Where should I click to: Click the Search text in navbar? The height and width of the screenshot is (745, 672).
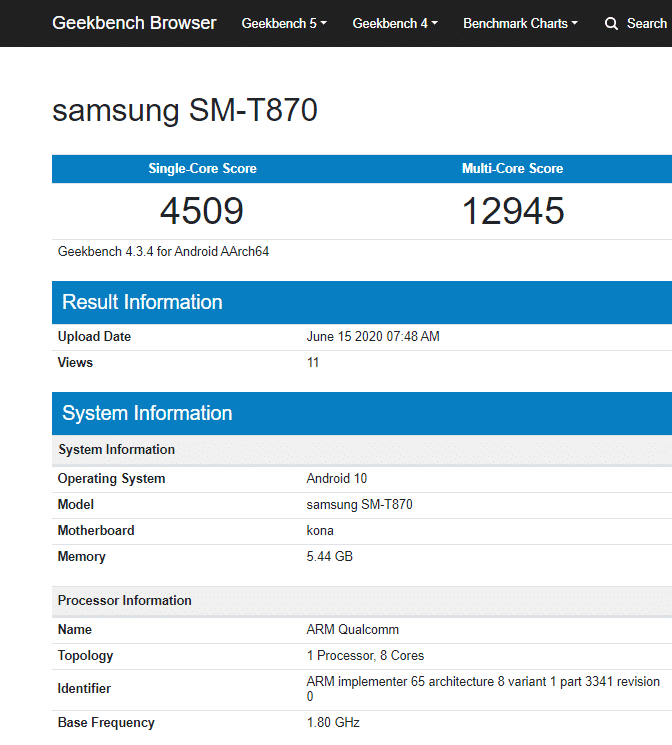click(646, 23)
